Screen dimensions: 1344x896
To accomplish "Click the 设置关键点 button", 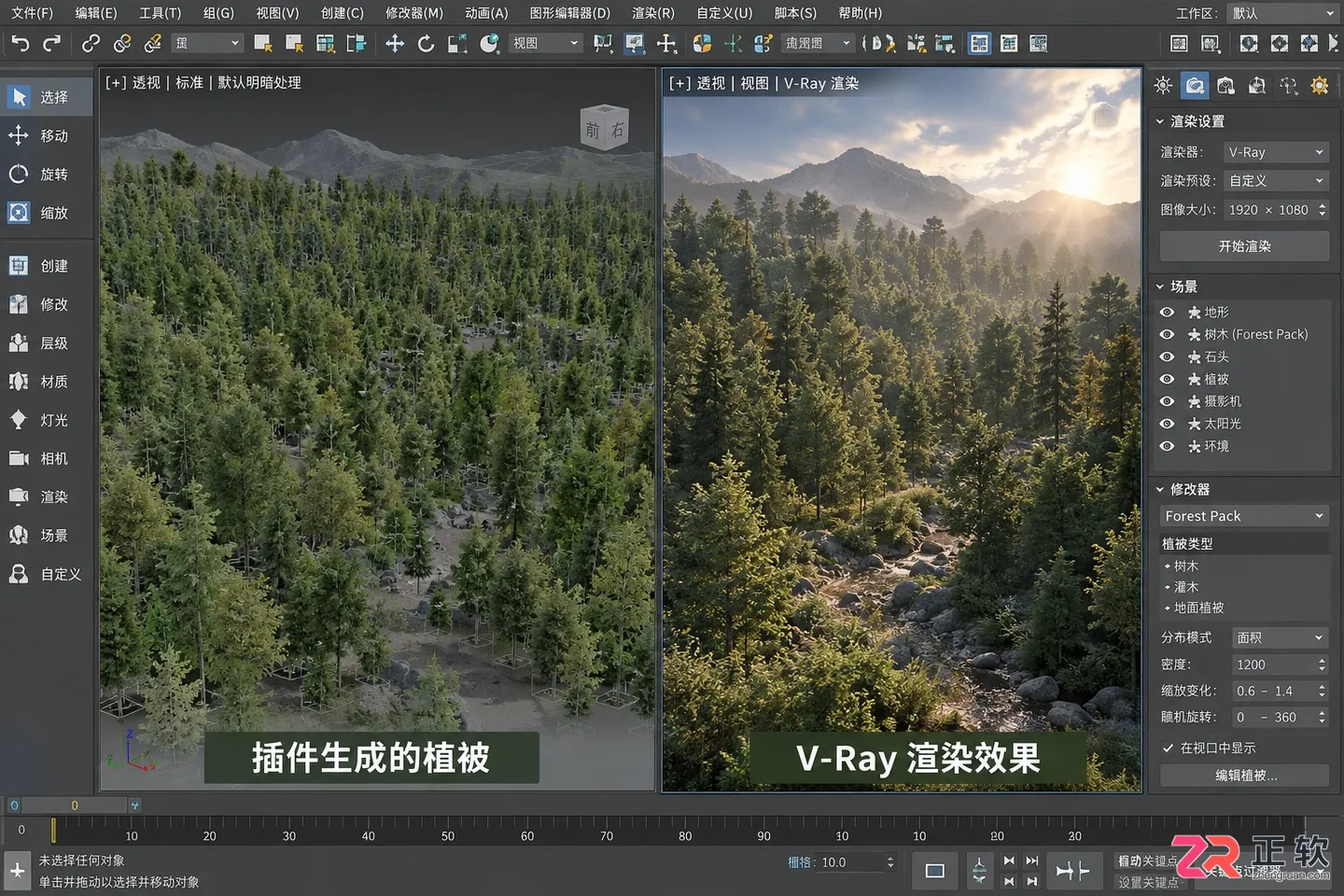I will (1149, 882).
